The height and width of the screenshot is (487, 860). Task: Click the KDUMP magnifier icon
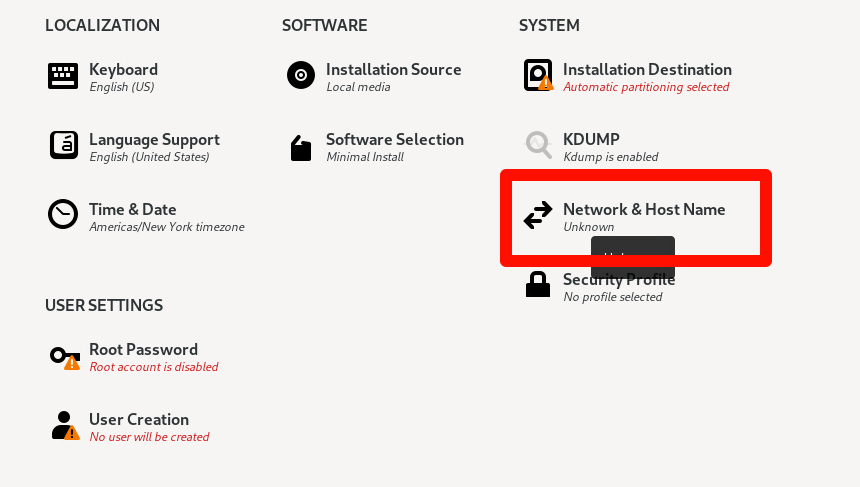[x=539, y=145]
